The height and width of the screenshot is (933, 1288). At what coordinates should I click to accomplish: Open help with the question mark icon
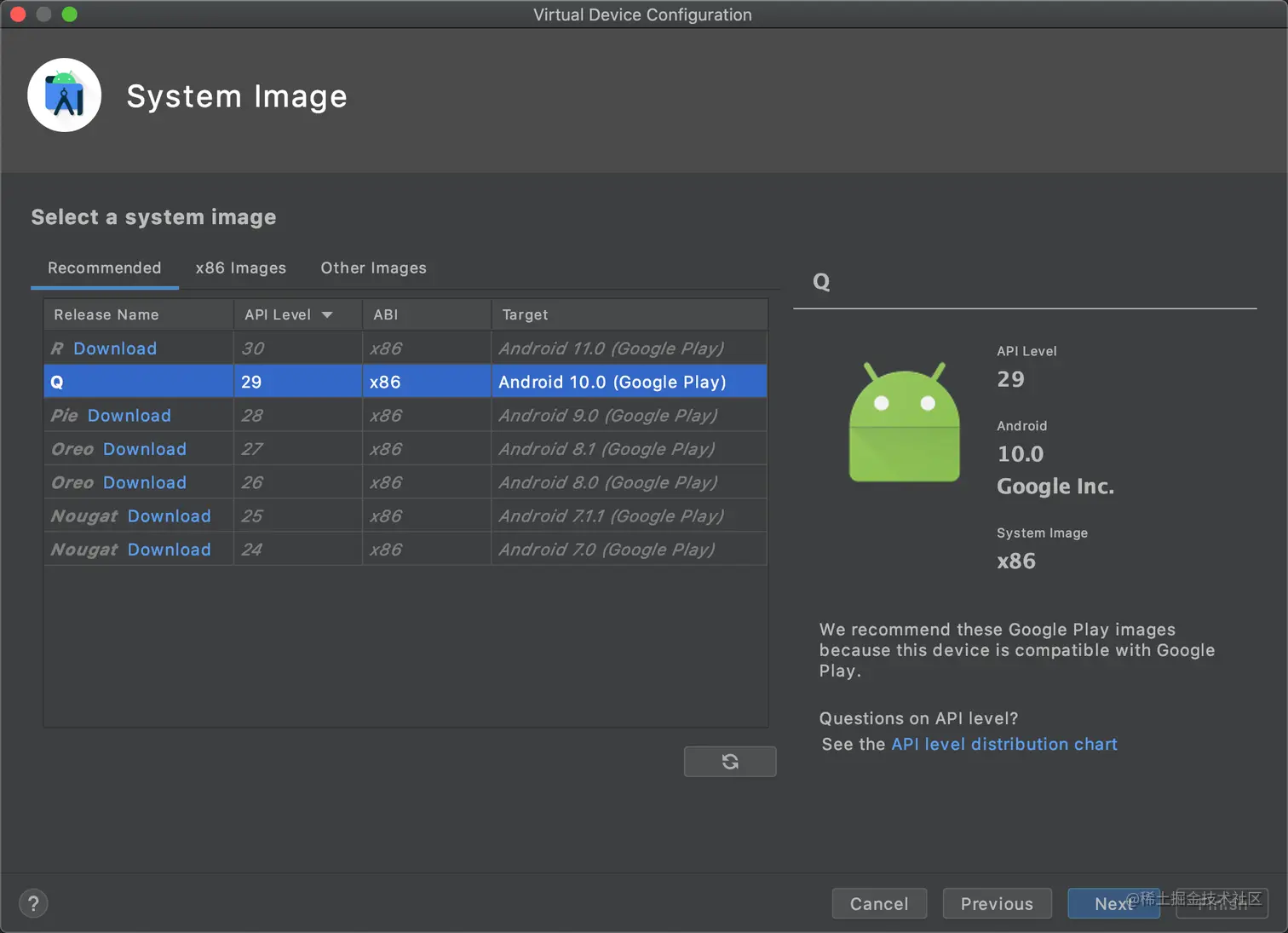coord(33,903)
